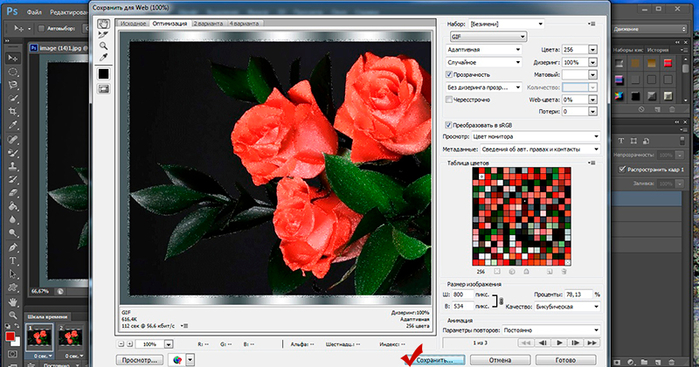Toggle Распространить кадр 1 checkbox in Layers panel
699x367 pixels.
[x=622, y=169]
